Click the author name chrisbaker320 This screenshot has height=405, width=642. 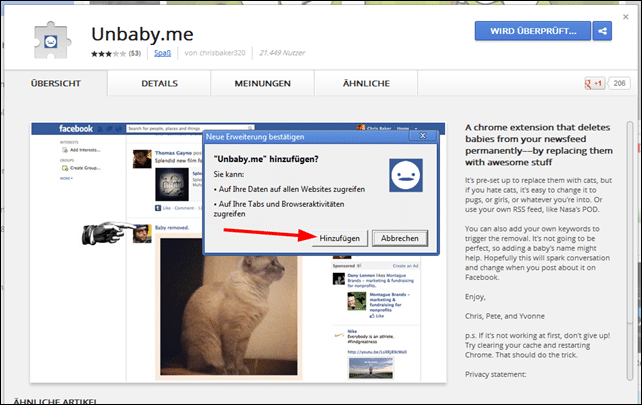[x=222, y=53]
